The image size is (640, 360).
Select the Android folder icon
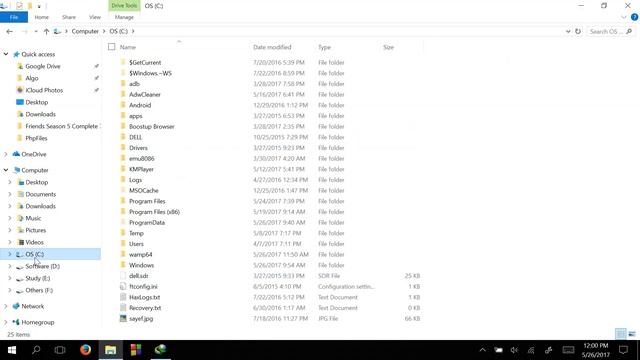(123, 105)
